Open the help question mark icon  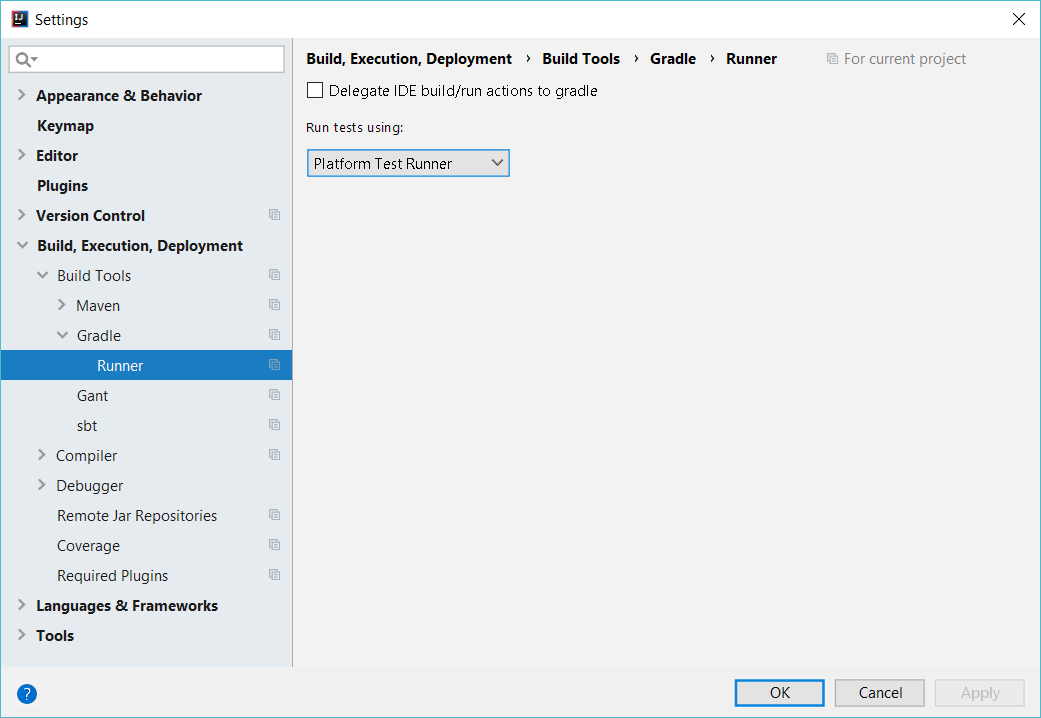27,694
